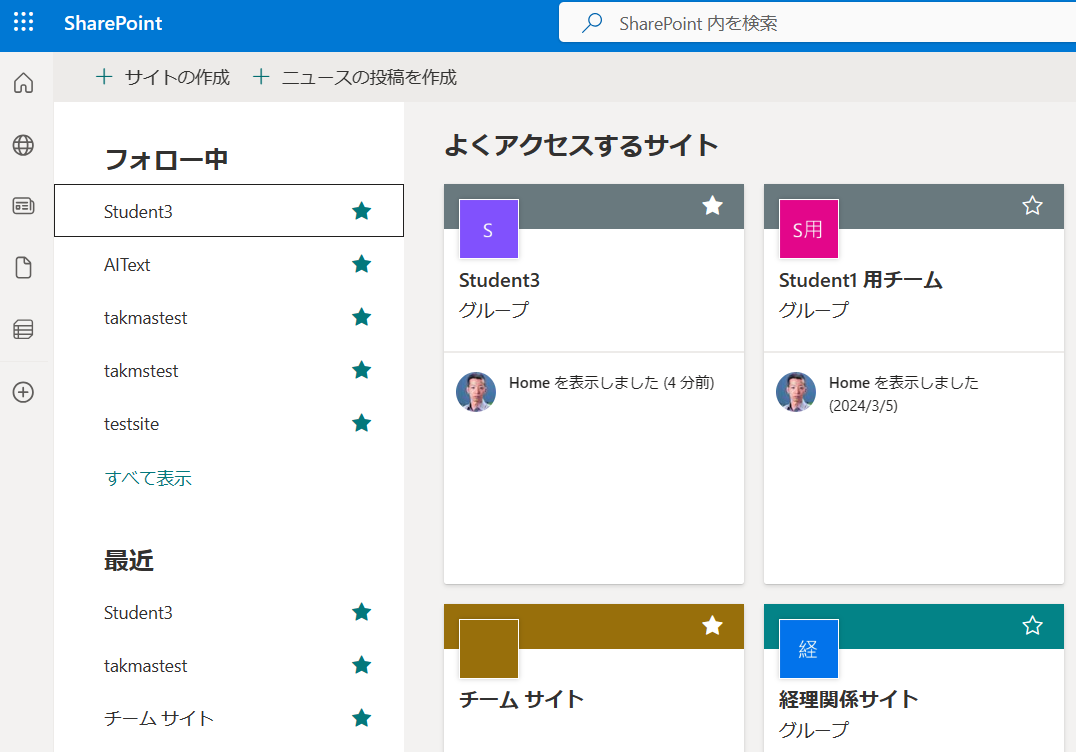Click avatar on Student1 用チーム activity

[795, 392]
